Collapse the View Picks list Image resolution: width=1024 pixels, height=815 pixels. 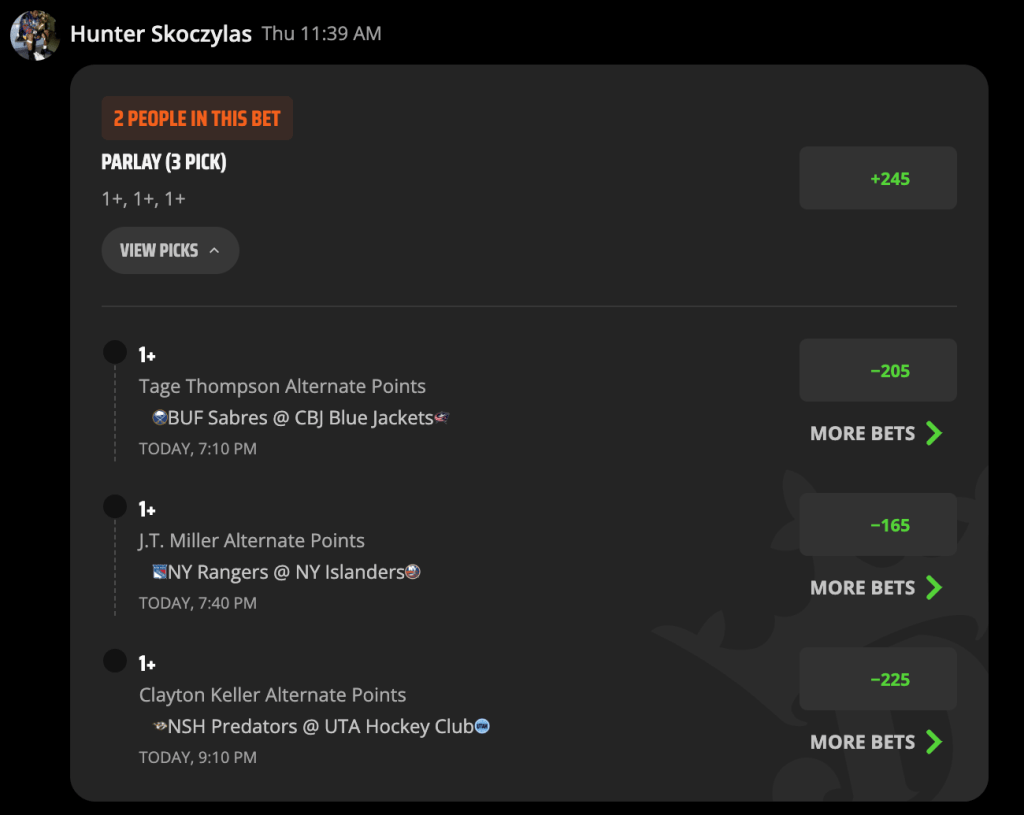point(170,250)
